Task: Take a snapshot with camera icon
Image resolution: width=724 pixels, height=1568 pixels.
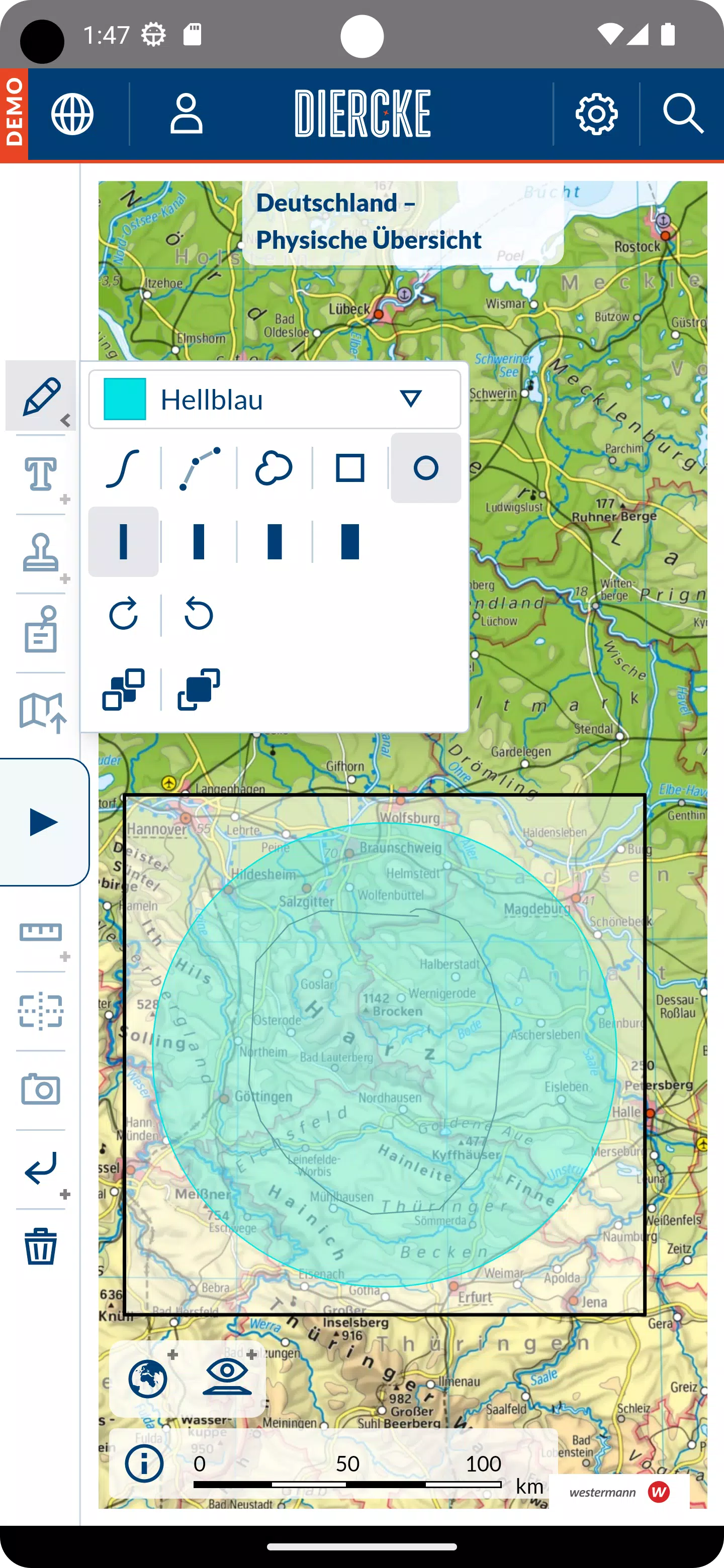Action: coord(41,1090)
